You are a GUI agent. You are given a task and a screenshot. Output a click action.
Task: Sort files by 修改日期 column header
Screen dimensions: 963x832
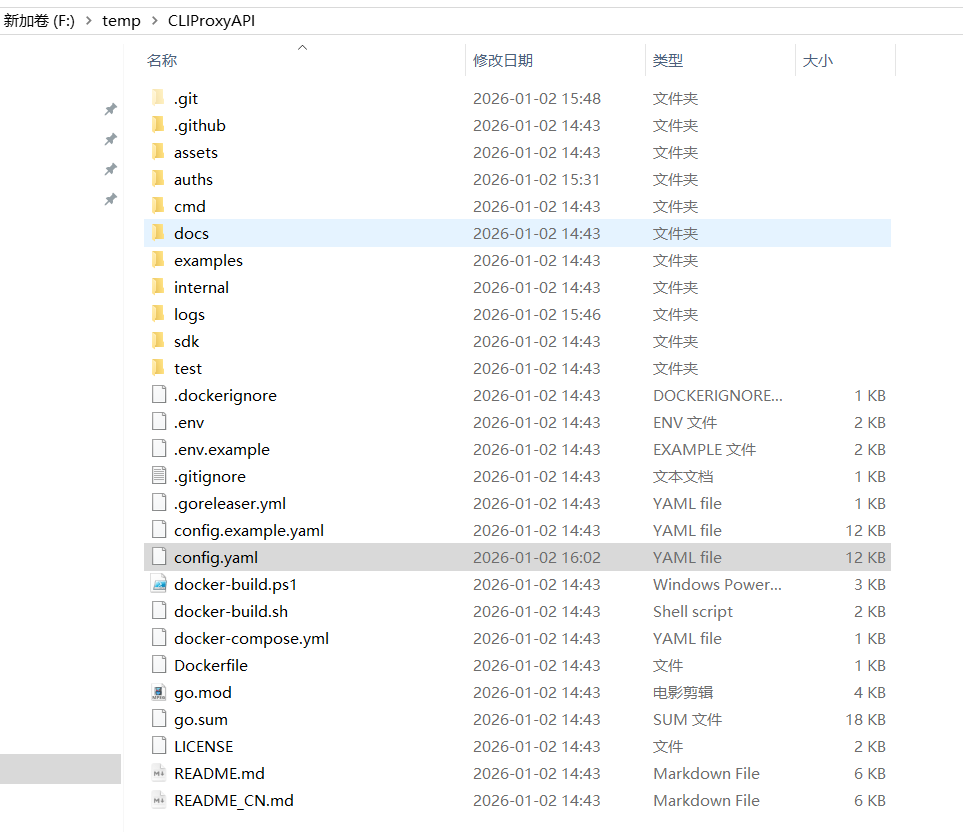point(502,61)
